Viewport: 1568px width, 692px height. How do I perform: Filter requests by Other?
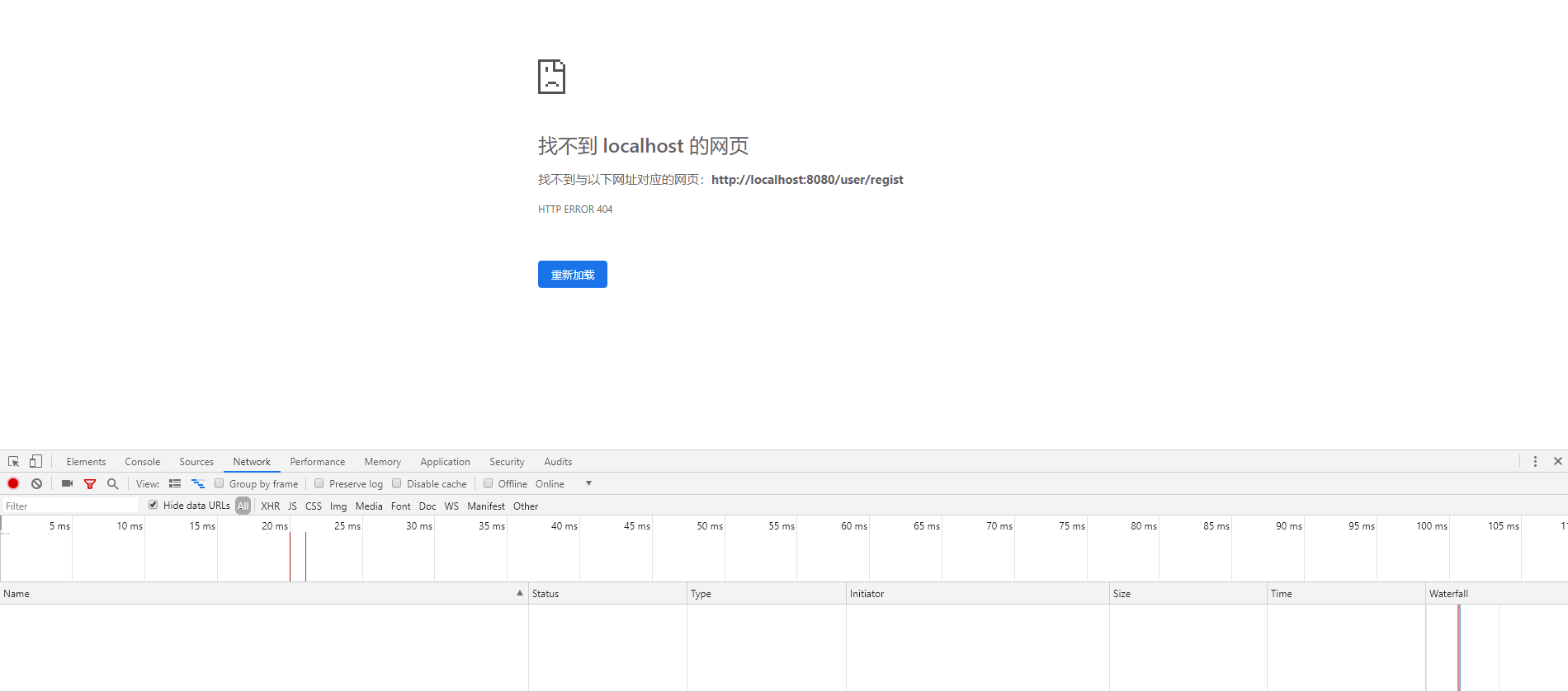526,506
